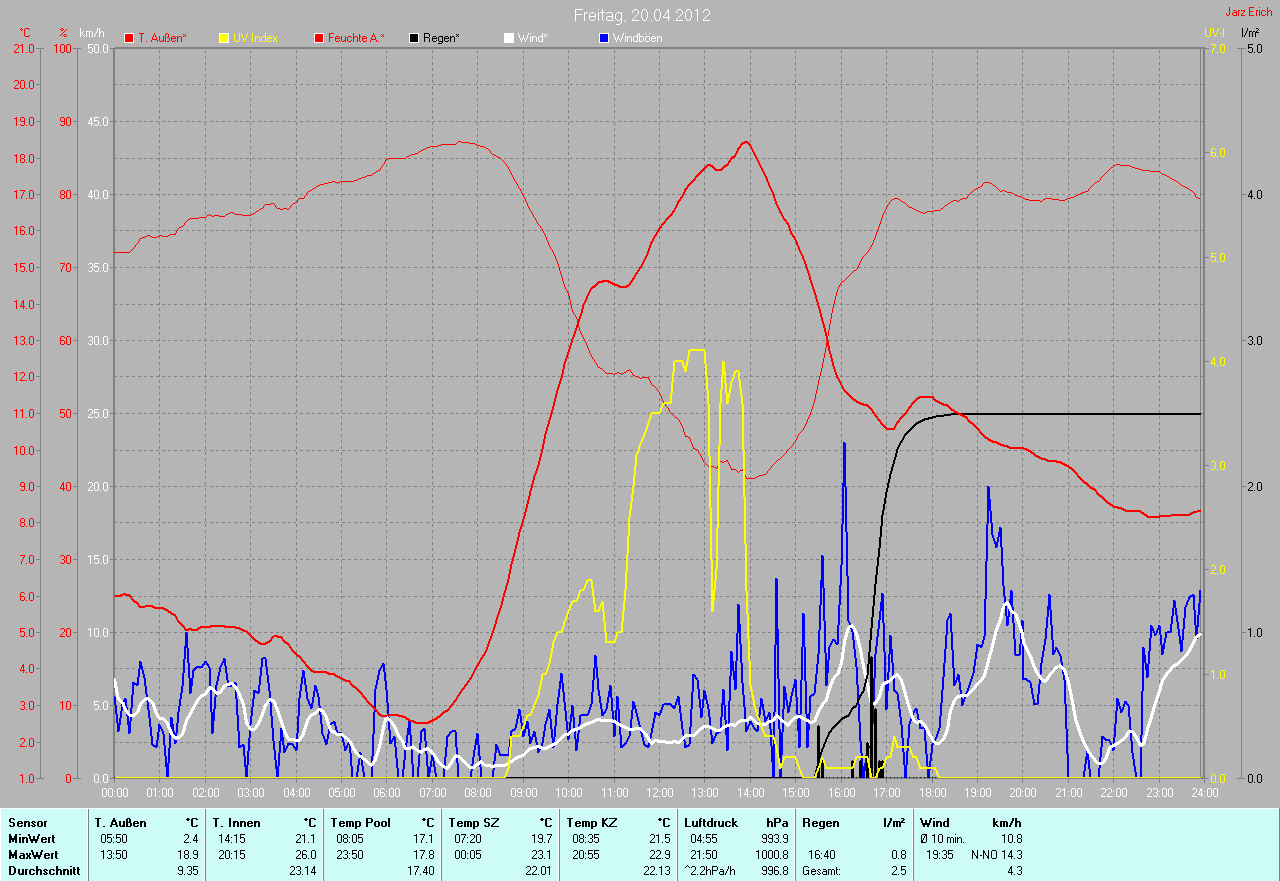The width and height of the screenshot is (1280, 881).
Task: Click the red Feuchte A. legend swatch
Action: [x=319, y=38]
